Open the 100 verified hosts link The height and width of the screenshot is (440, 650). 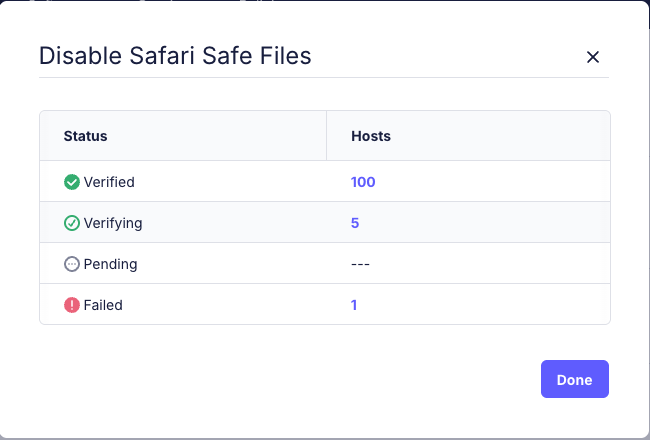click(363, 182)
